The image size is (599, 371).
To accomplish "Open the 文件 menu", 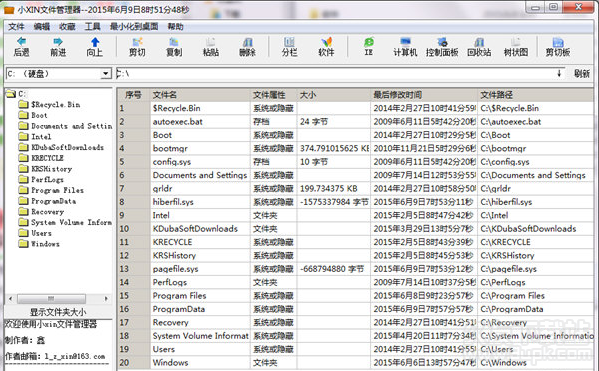I will pyautogui.click(x=16, y=26).
